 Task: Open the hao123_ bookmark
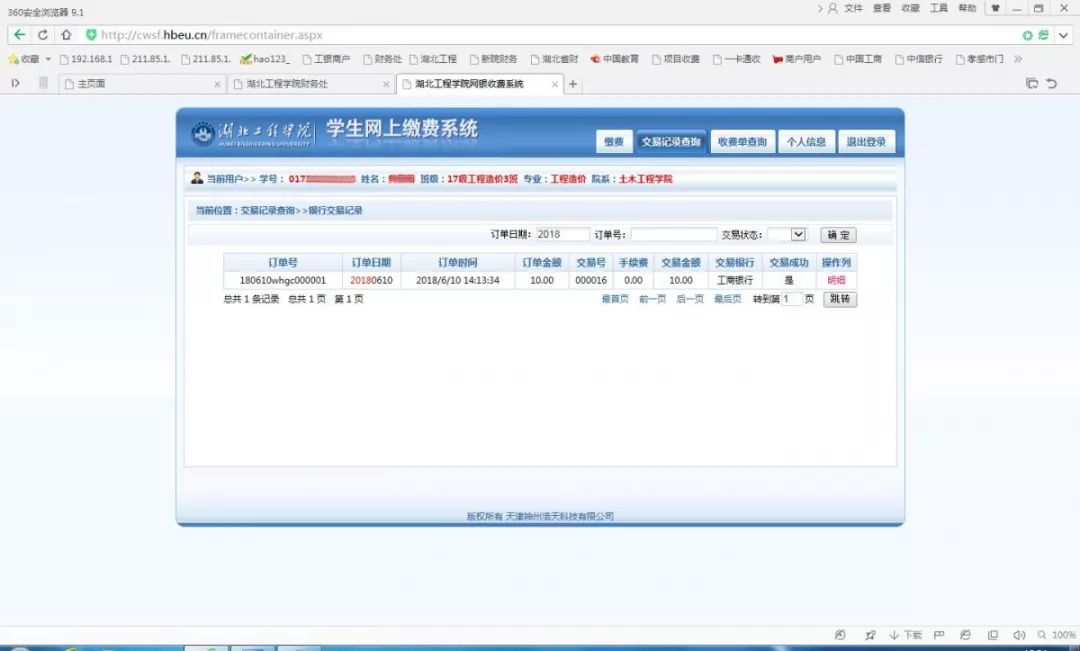[265, 59]
